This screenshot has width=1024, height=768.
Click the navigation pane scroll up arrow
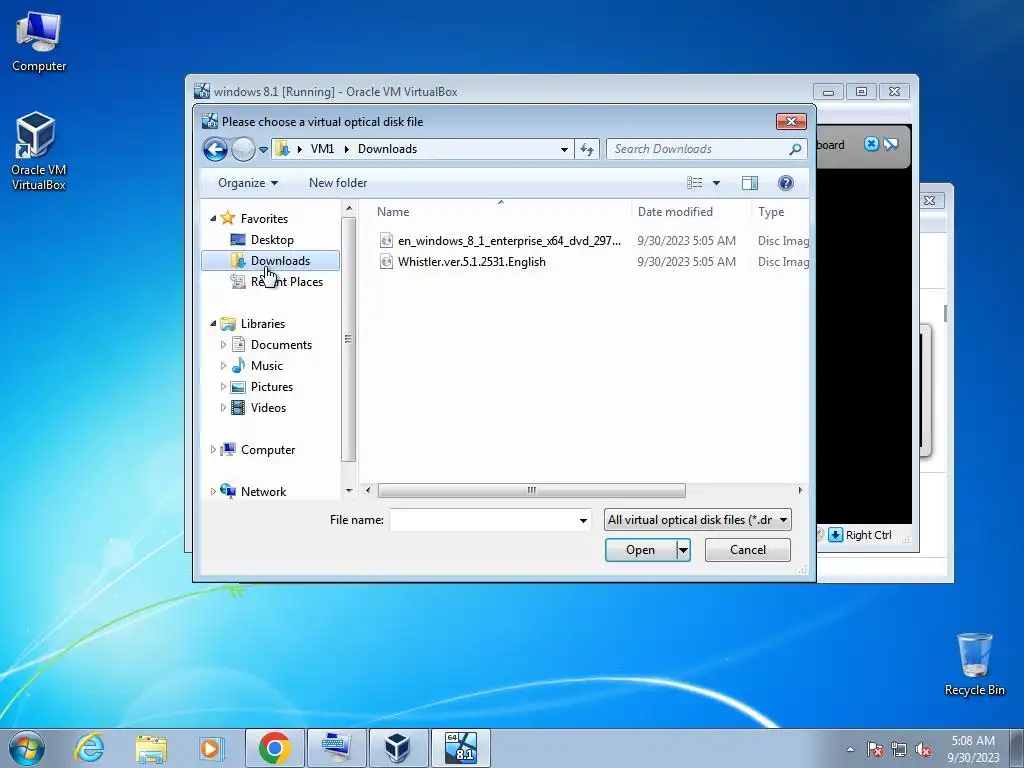(x=349, y=208)
